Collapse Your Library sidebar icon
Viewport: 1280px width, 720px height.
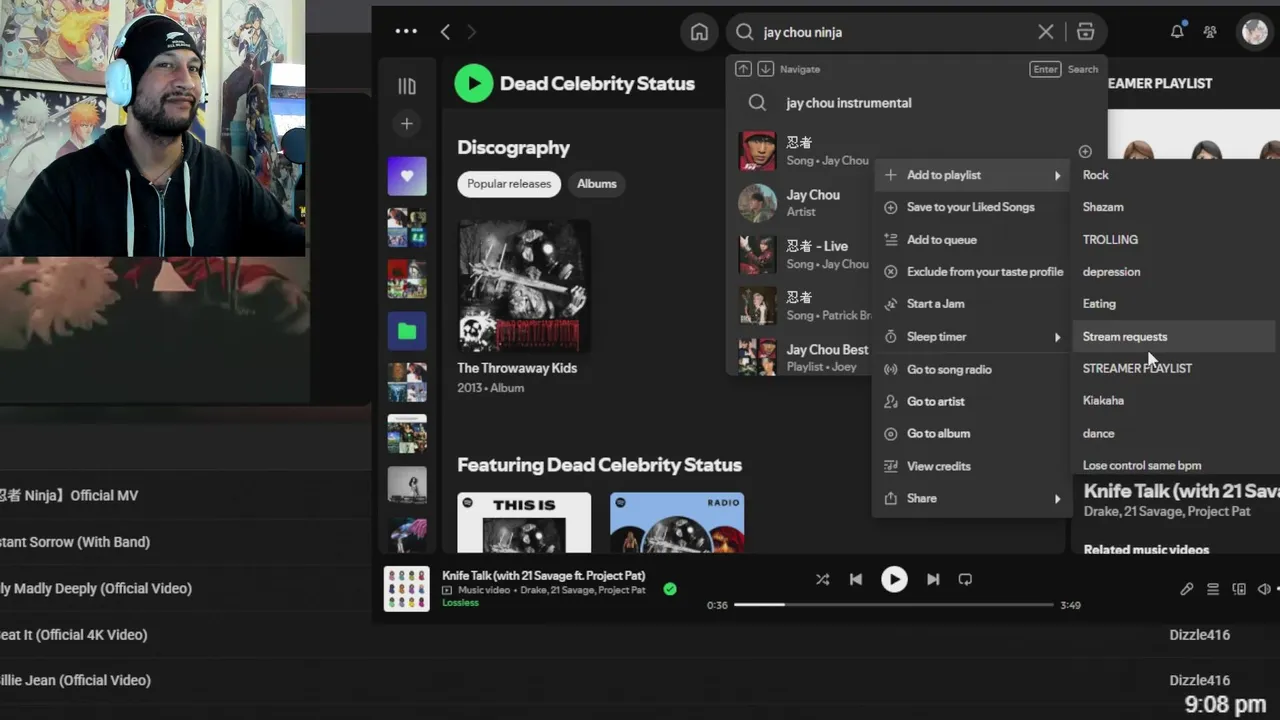coord(407,87)
